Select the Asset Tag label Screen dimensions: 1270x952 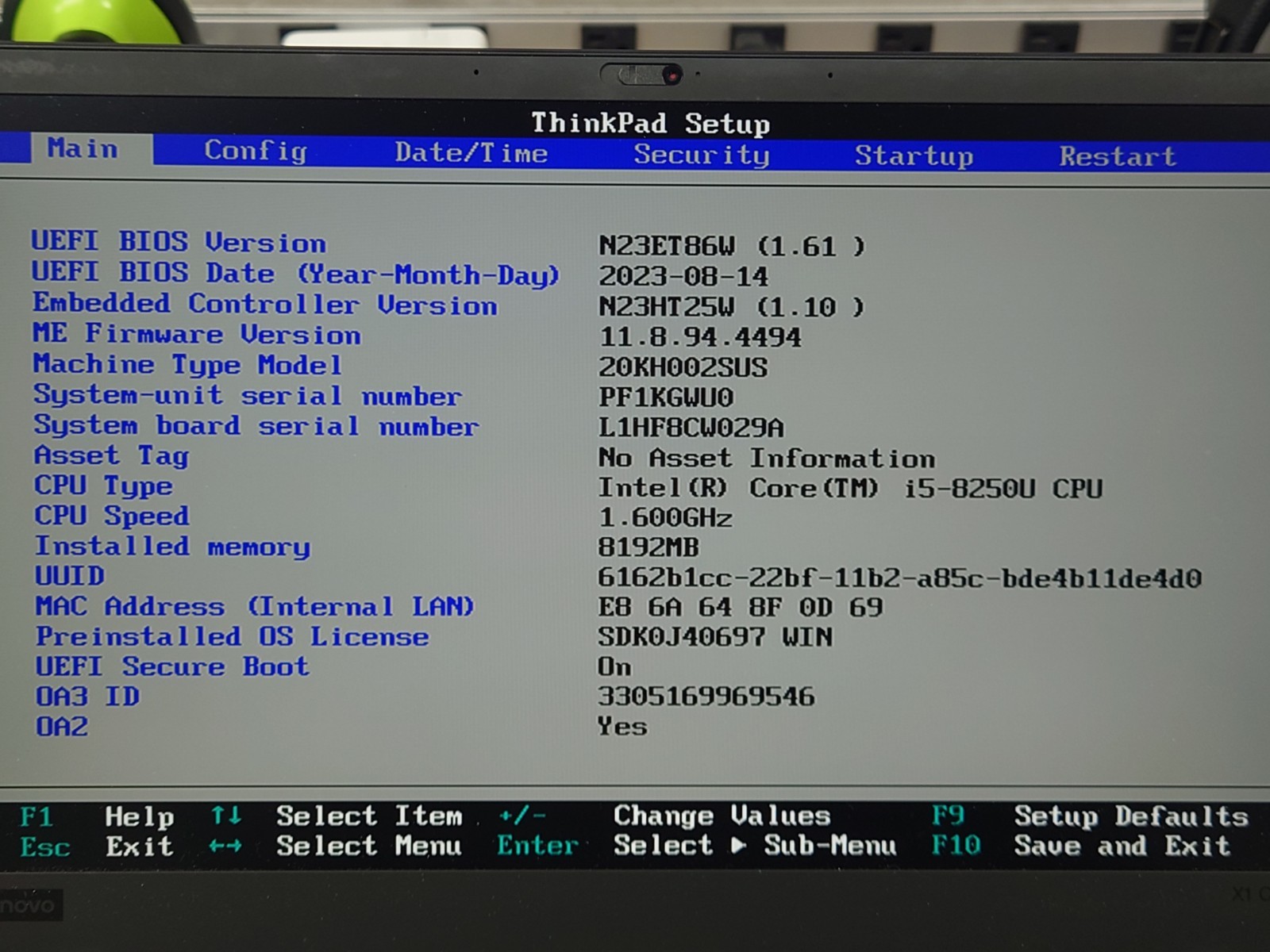tap(111, 456)
